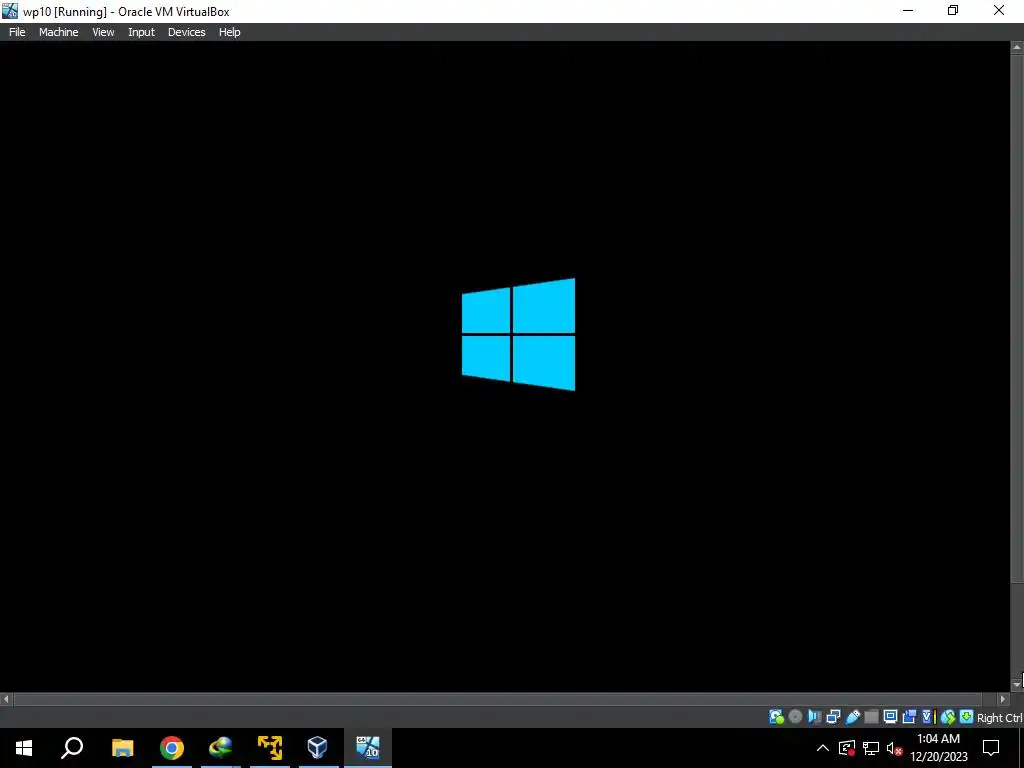
Task: Click the recording status icon
Action: click(909, 717)
